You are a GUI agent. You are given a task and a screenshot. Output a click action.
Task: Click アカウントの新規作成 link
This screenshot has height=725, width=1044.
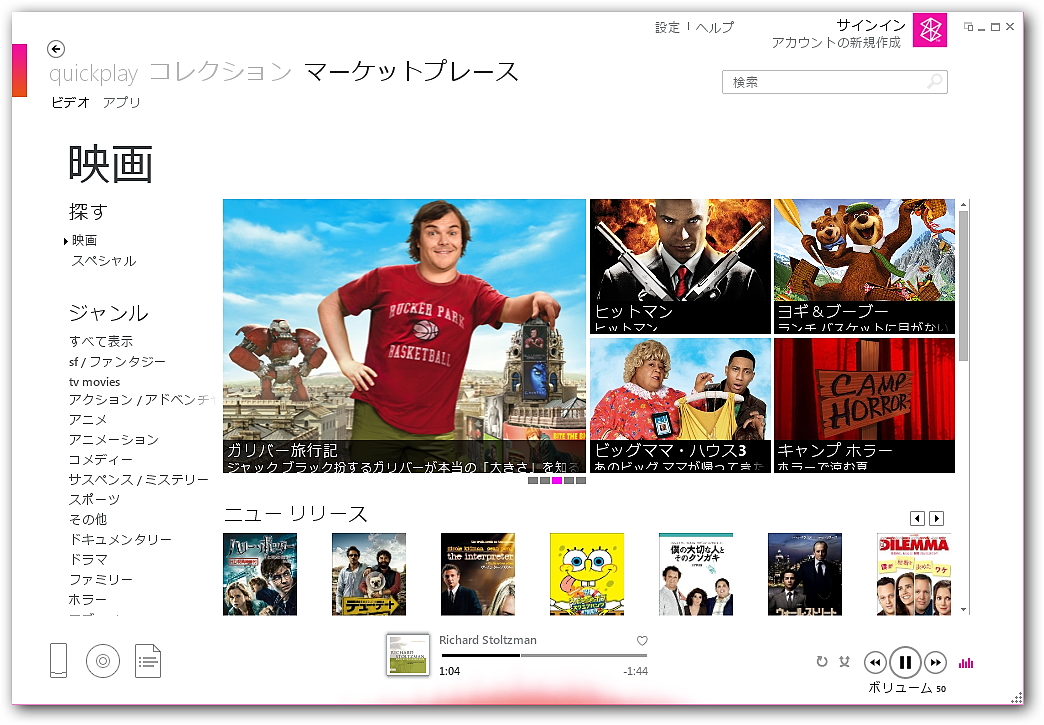tap(836, 43)
